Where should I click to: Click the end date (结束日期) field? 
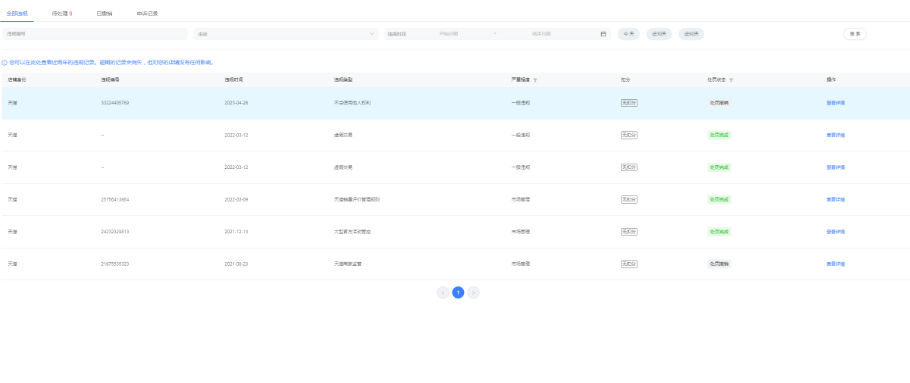point(541,34)
